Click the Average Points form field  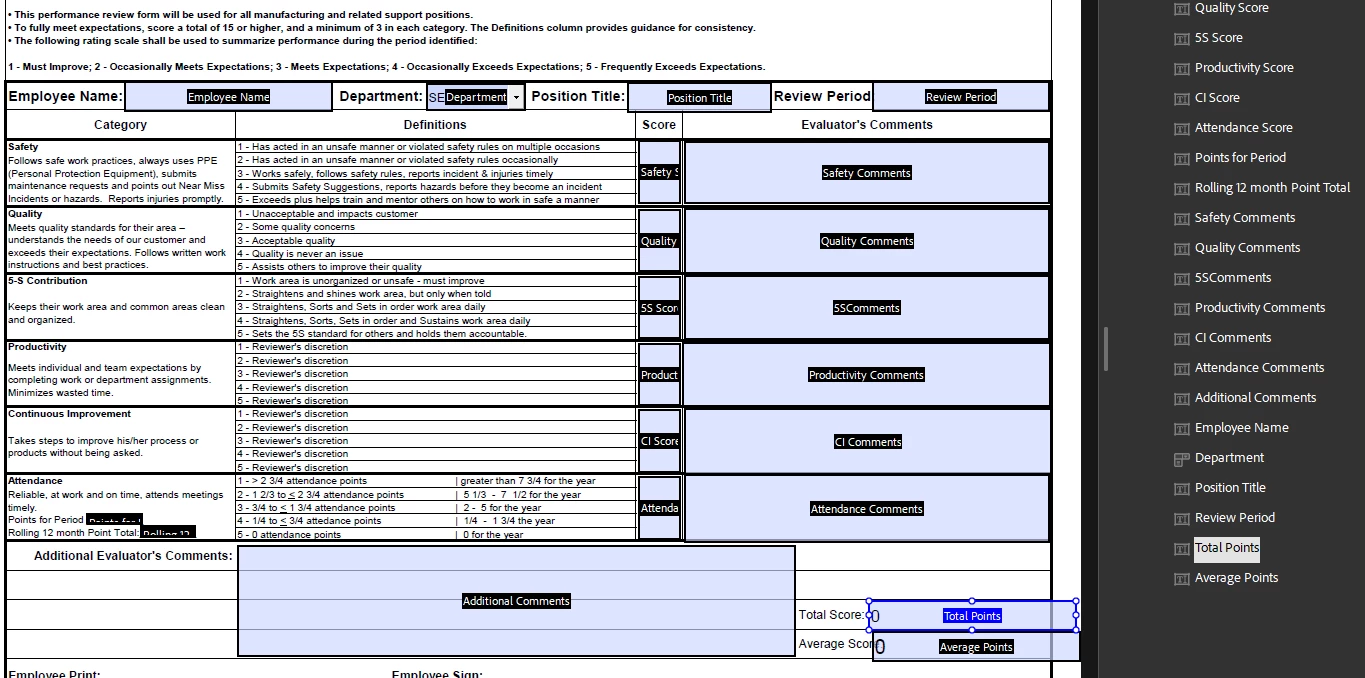(976, 647)
